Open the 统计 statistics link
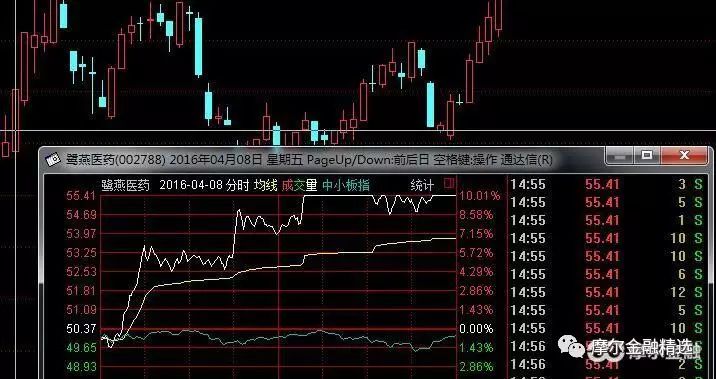 click(x=422, y=185)
